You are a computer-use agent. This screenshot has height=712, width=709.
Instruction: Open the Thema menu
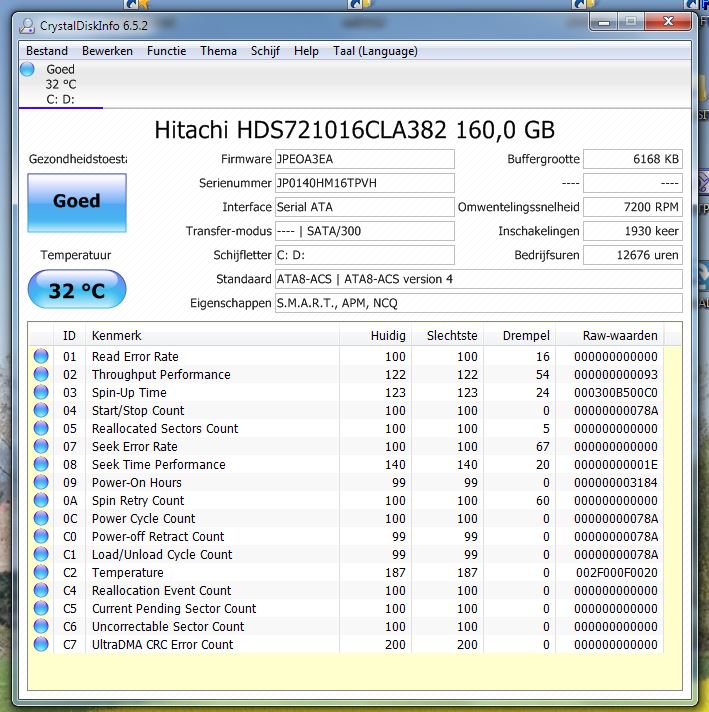point(218,51)
